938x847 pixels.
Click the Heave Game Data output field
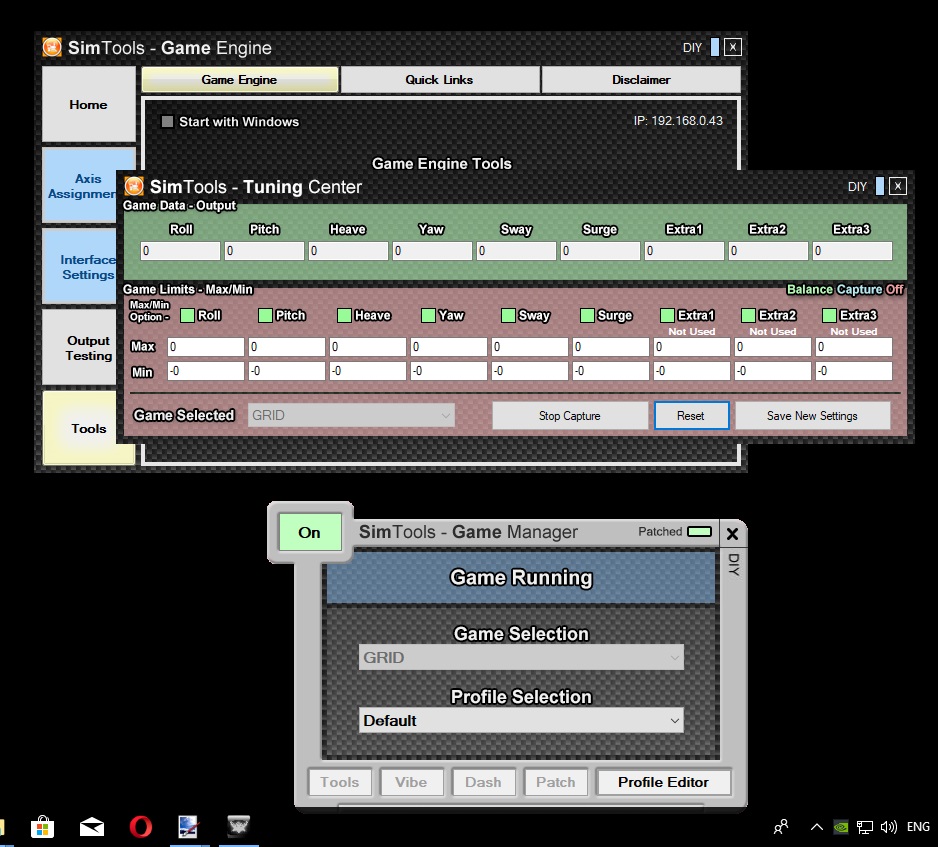(x=348, y=251)
